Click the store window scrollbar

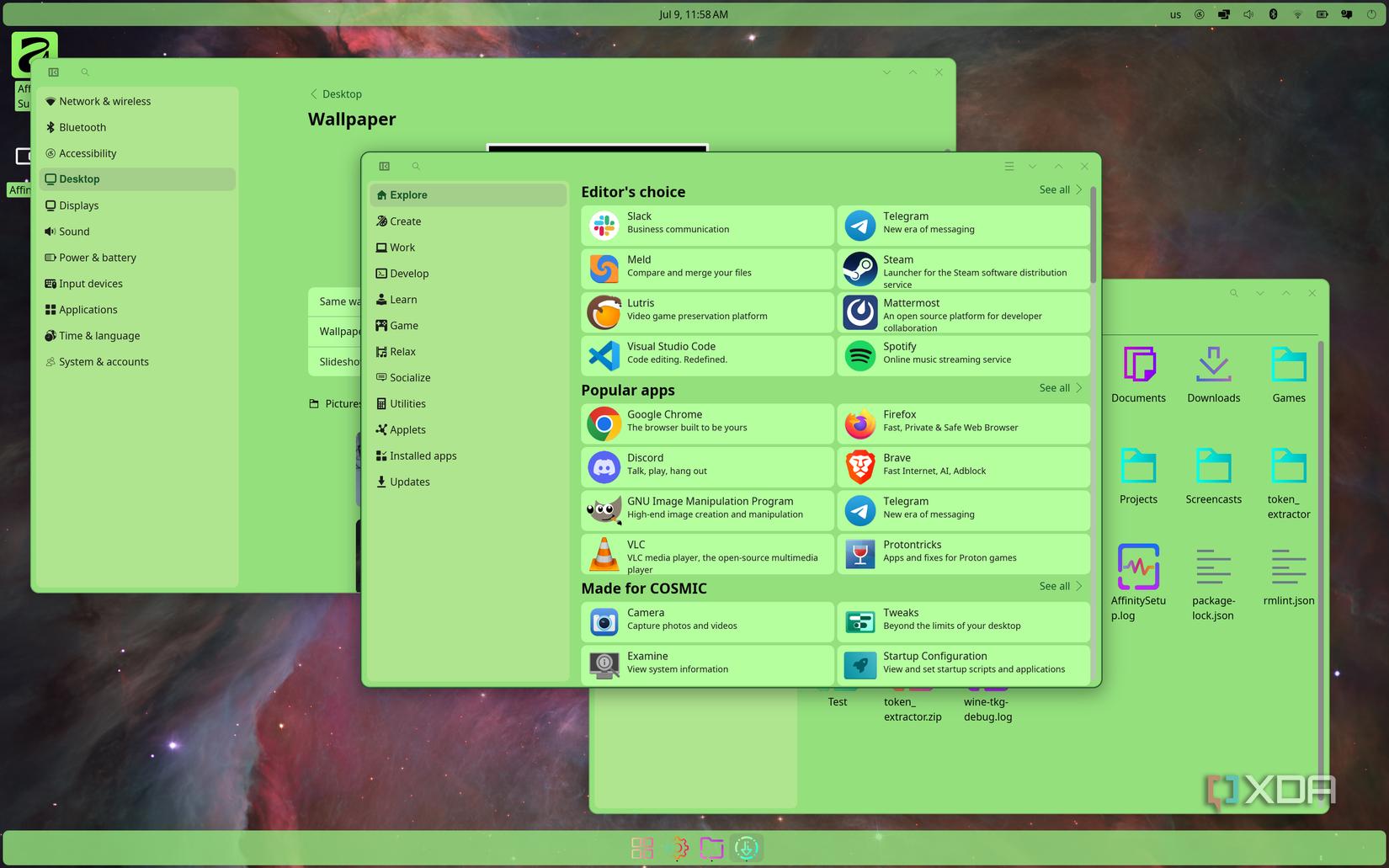tap(1093, 234)
